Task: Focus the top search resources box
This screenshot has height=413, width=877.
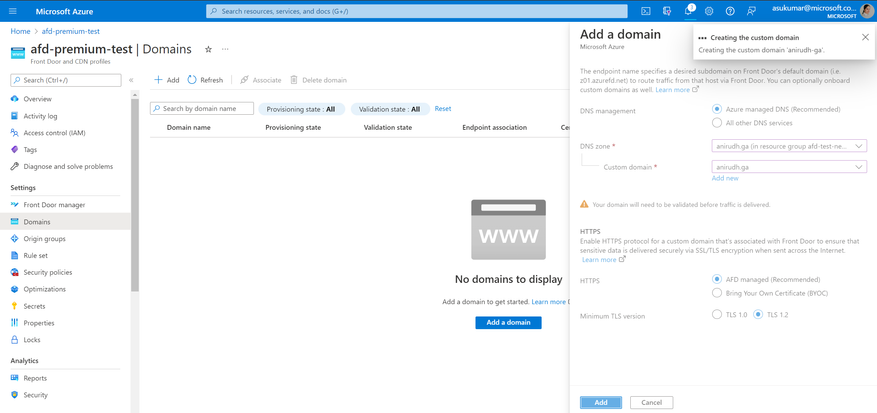Action: pos(417,11)
